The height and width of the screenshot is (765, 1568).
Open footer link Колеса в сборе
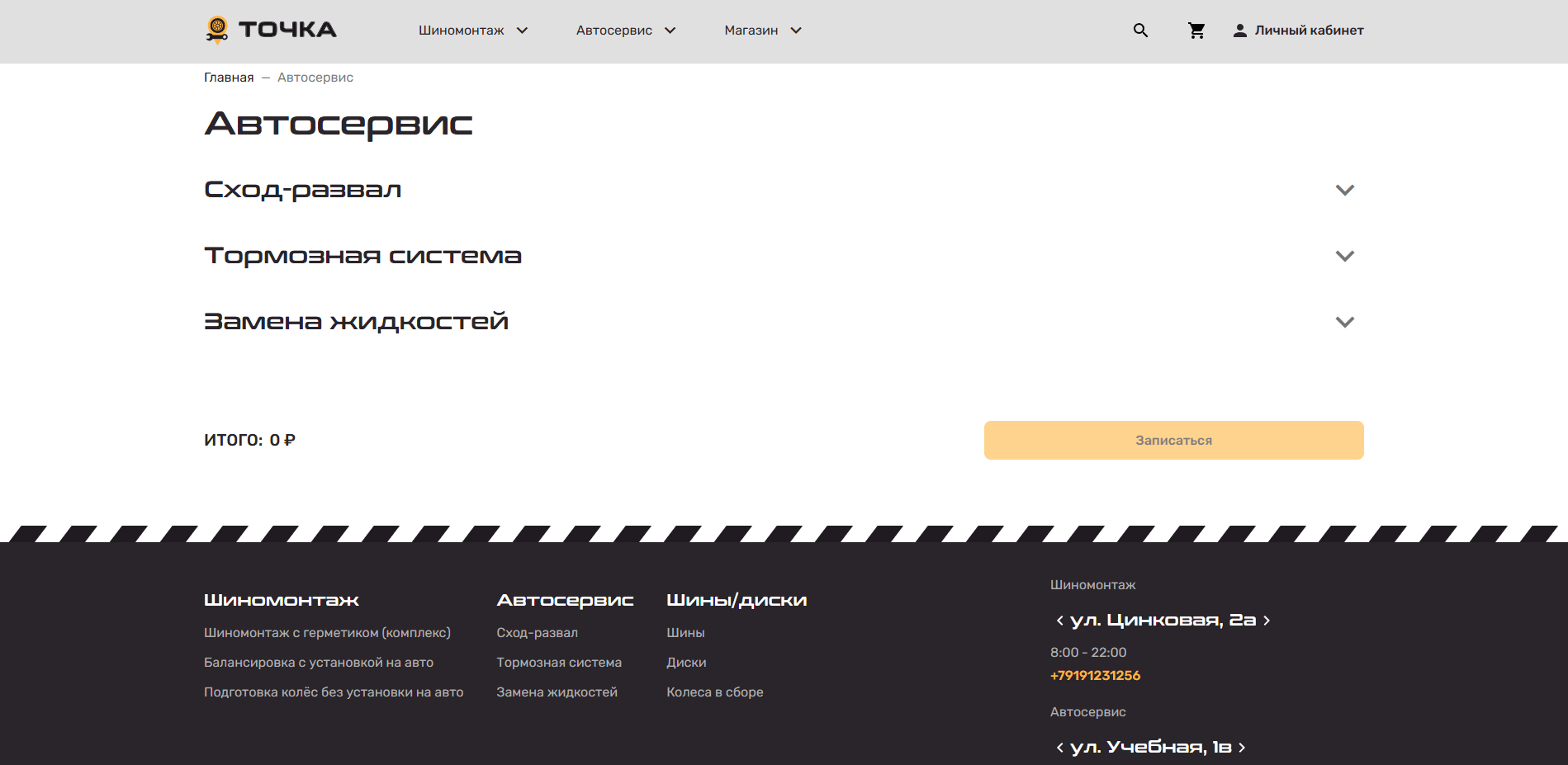click(714, 692)
